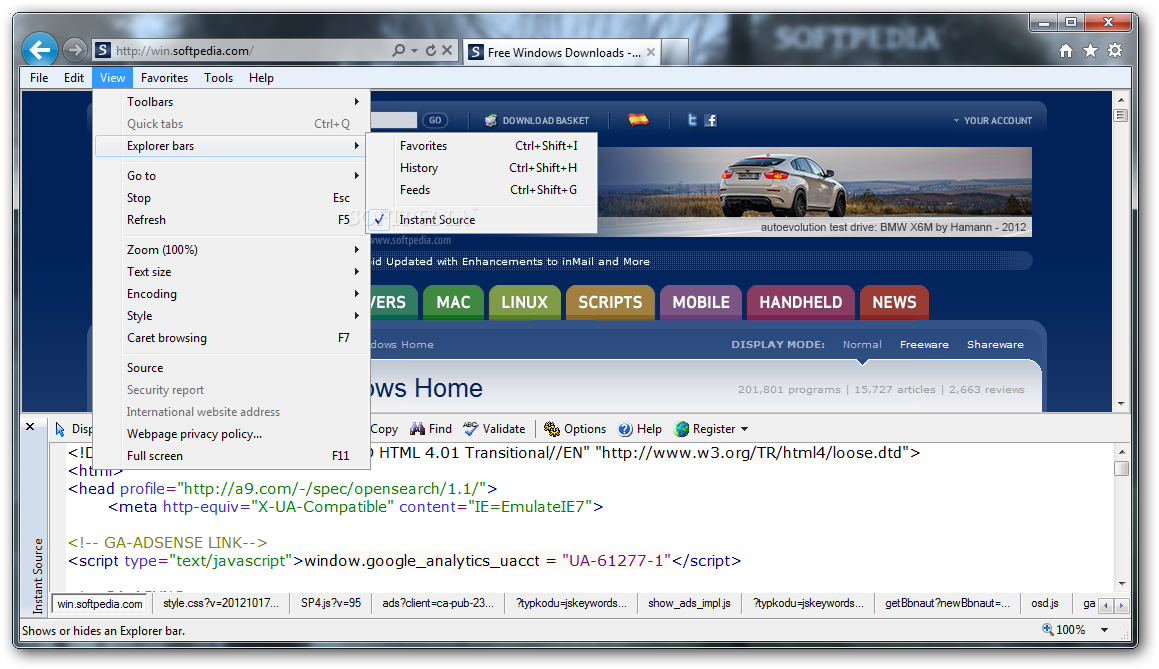This screenshot has width=1159, height=669.
Task: Close the Free Windows Downloads tab
Action: point(650,52)
